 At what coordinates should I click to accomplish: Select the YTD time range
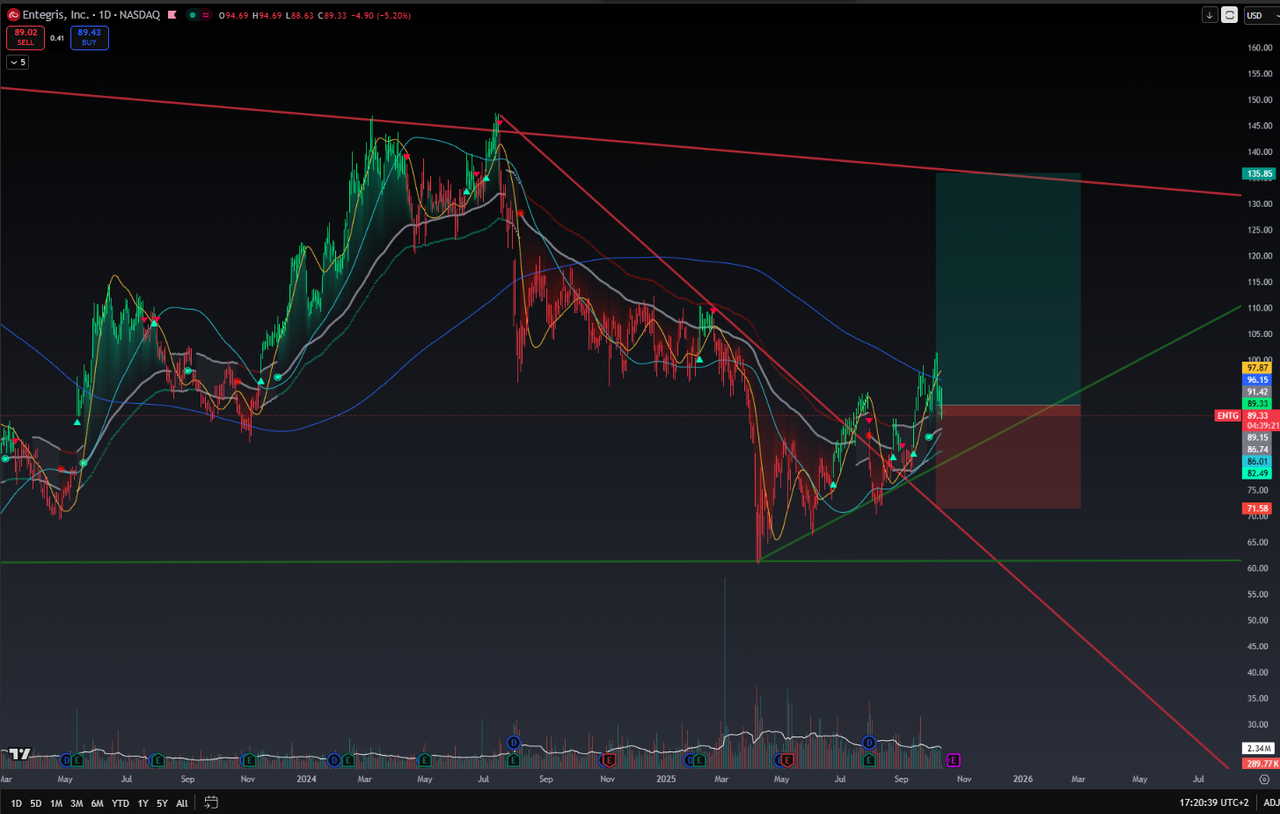[x=120, y=803]
